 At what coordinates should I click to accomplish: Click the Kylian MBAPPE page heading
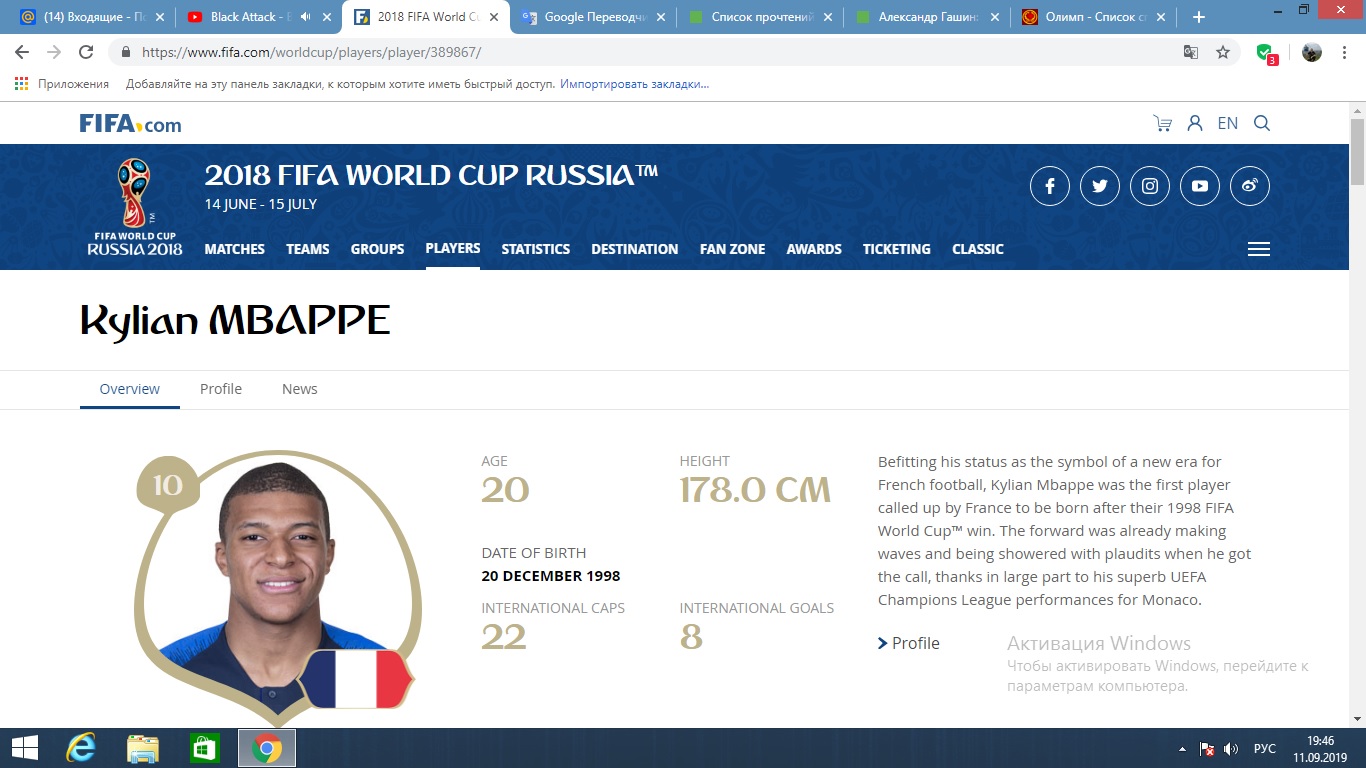coord(235,321)
